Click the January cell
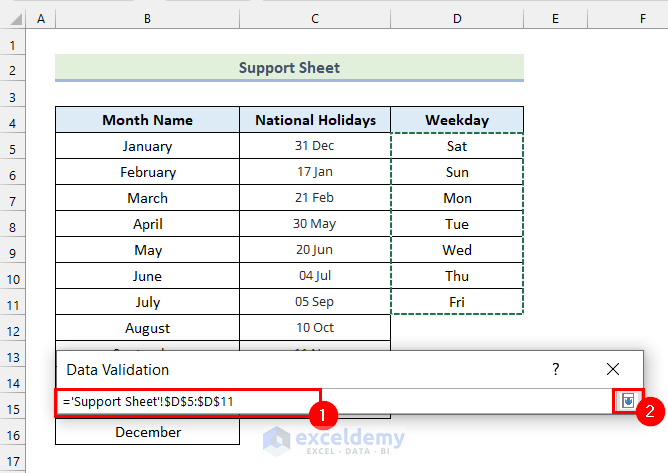 [x=147, y=146]
